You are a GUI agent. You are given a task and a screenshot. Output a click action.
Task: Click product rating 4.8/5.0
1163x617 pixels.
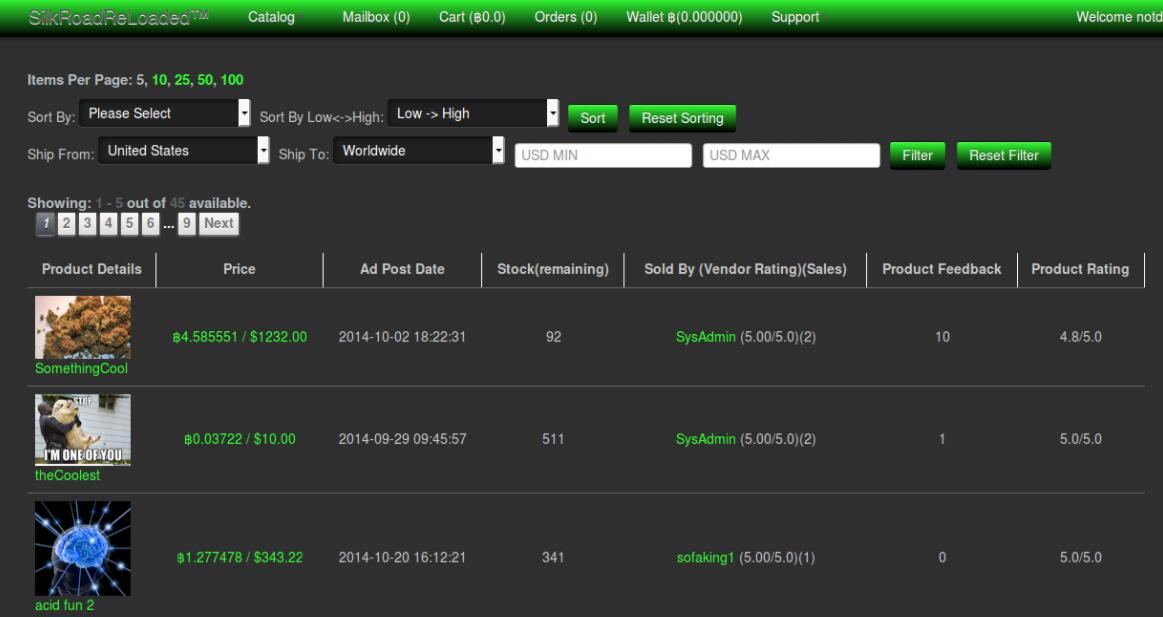1081,337
